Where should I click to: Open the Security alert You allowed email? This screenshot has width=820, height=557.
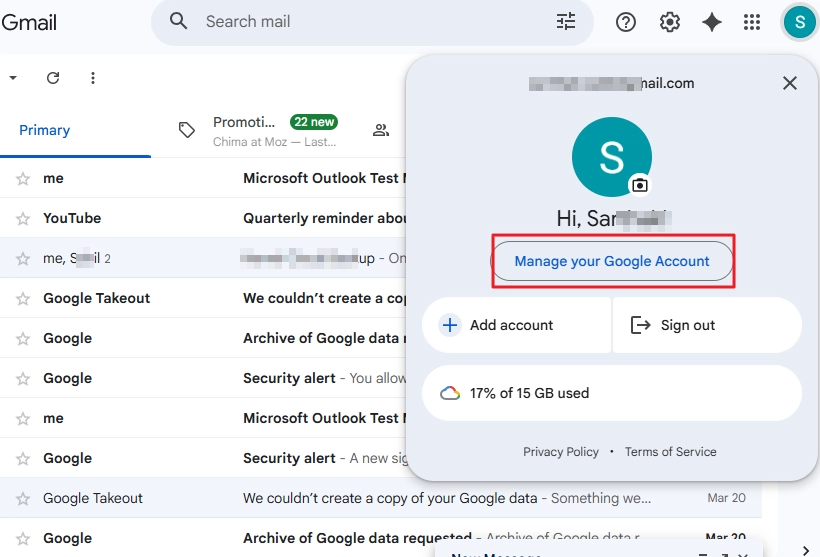pyautogui.click(x=203, y=378)
